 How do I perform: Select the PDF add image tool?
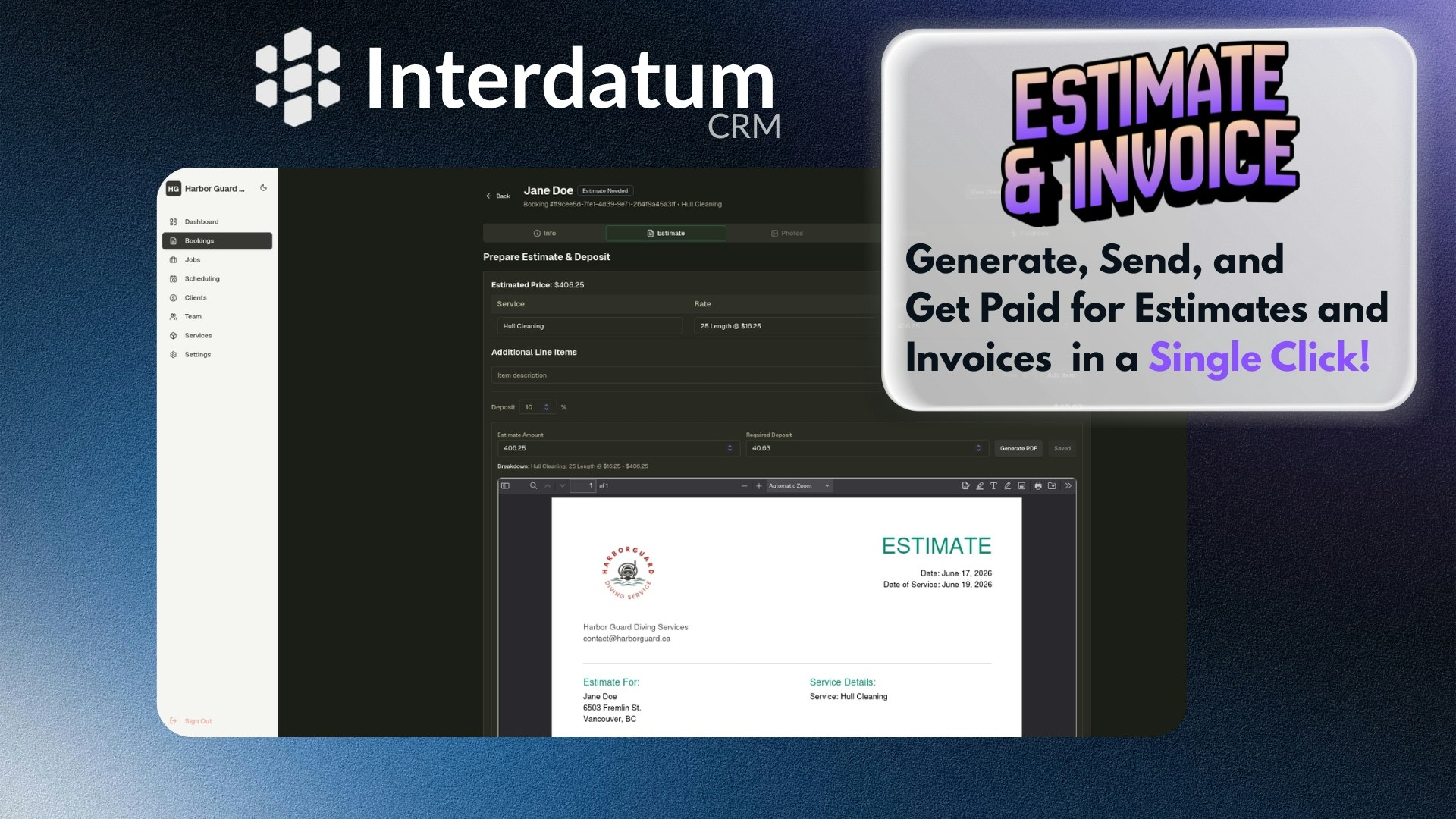[x=1021, y=486]
